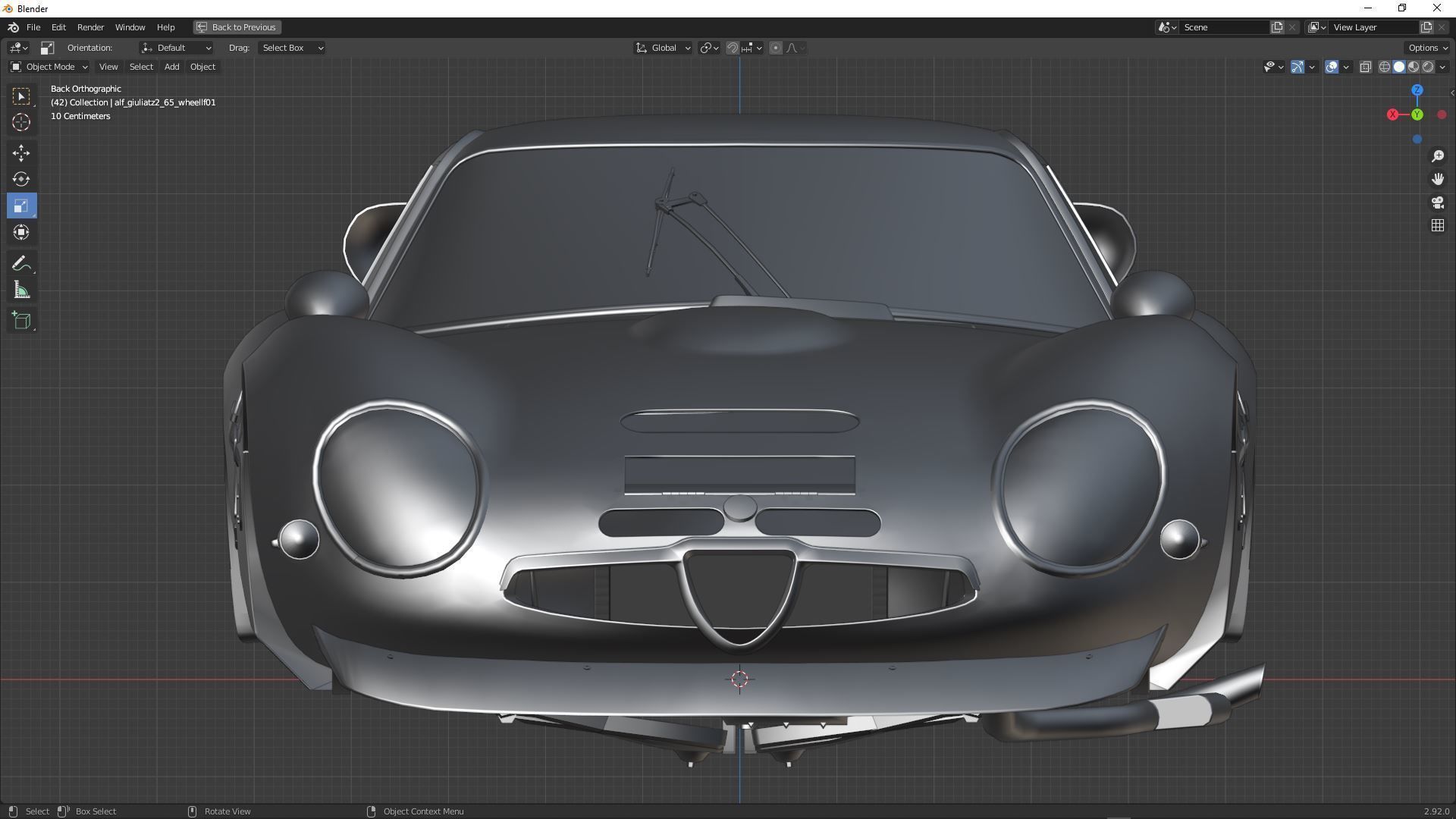Open the Select menu in viewport header
Screen dimensions: 1456x819
coord(141,67)
